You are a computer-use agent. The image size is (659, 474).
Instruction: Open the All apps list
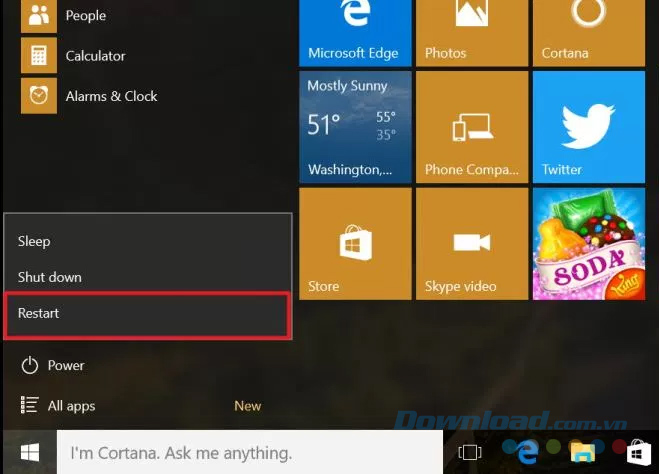(x=58, y=406)
